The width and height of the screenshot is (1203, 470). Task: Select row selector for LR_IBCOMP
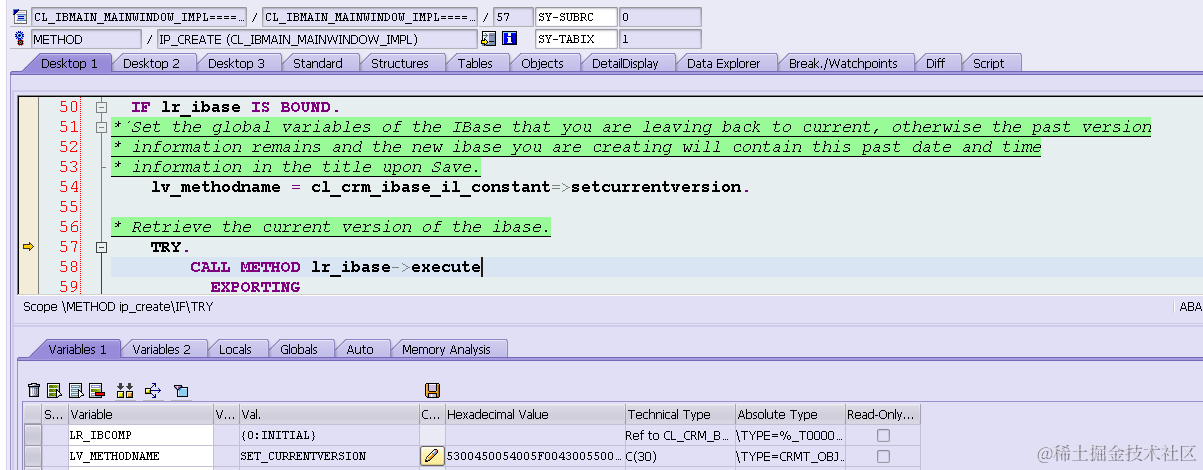33,435
